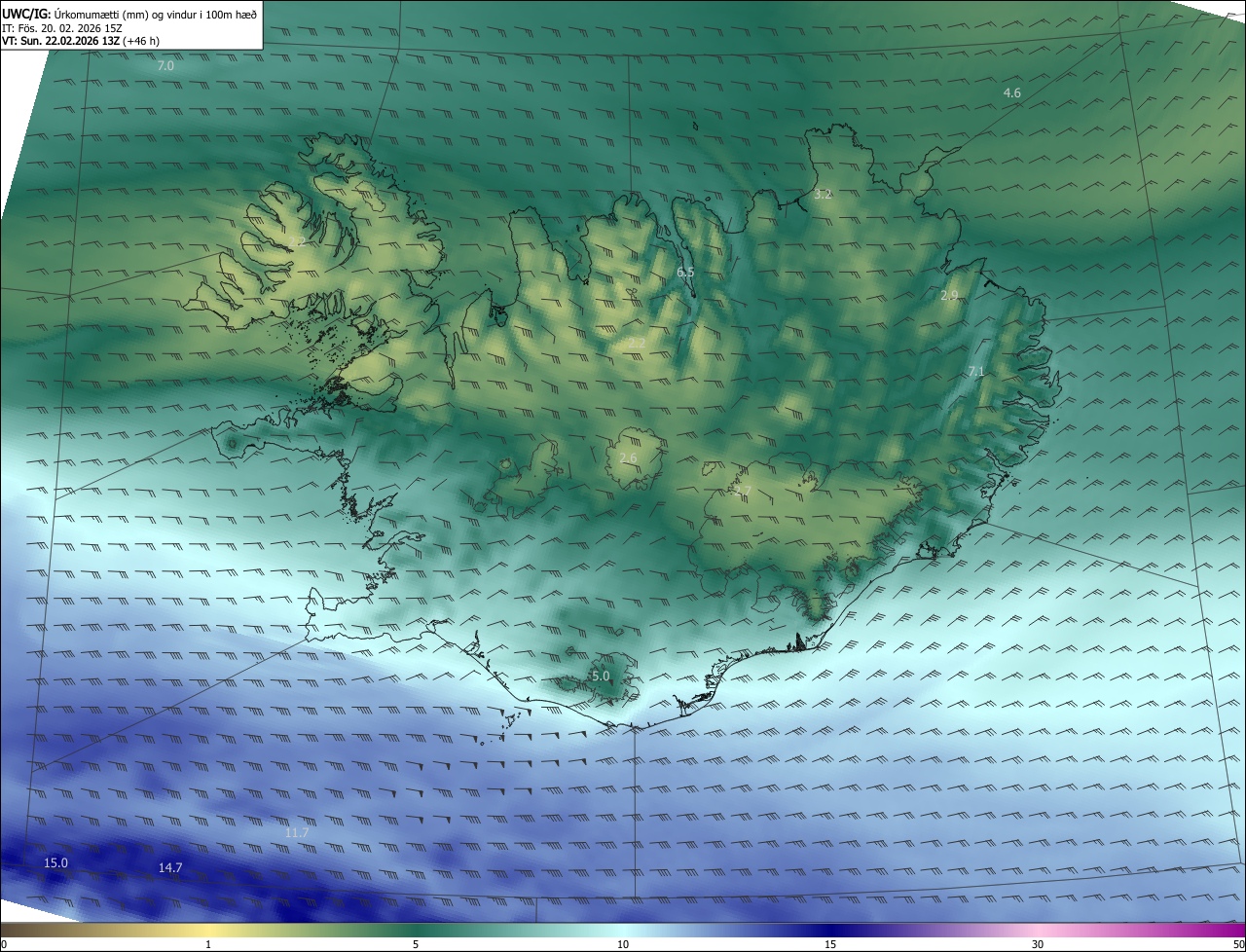This screenshot has height=952, width=1246.
Task: Select the 30 tick on the color scale
Action: coord(1038,944)
